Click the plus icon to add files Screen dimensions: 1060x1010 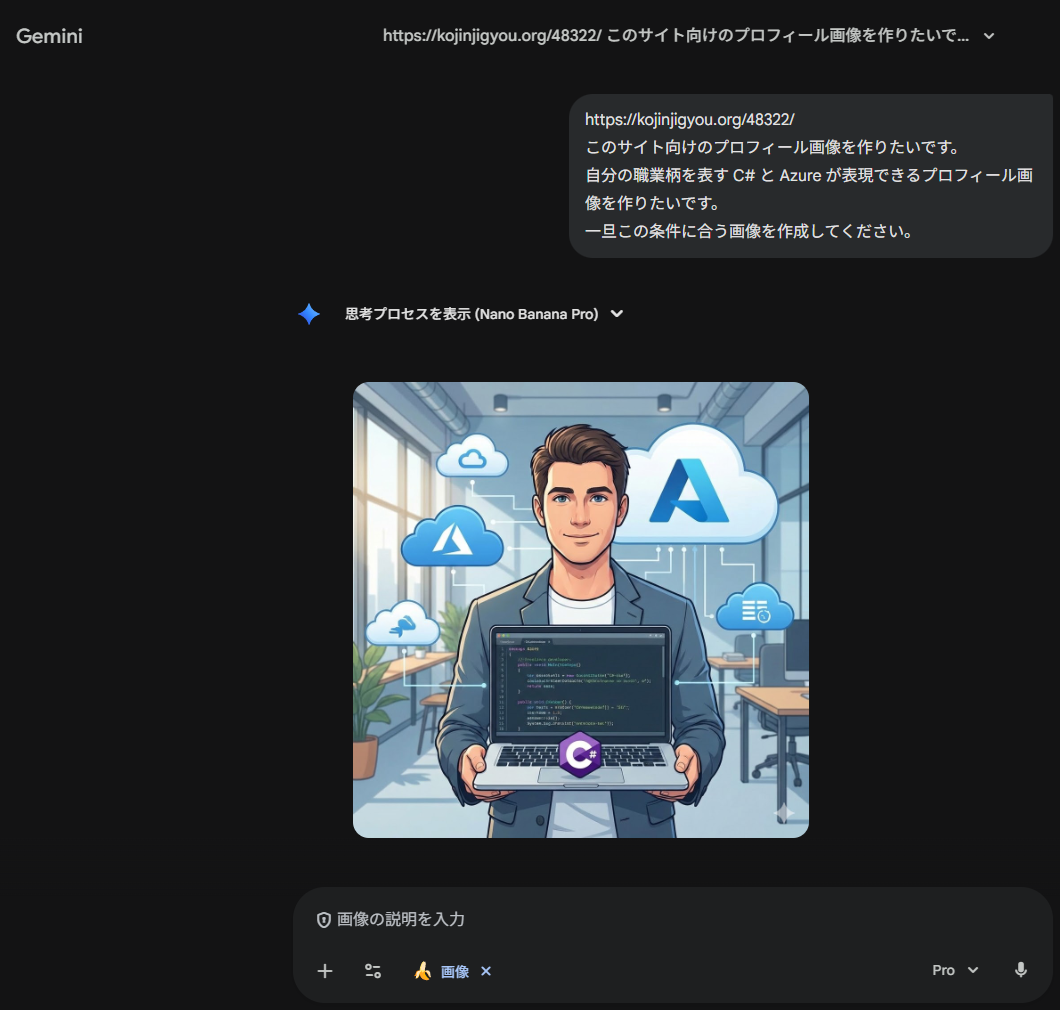[325, 971]
